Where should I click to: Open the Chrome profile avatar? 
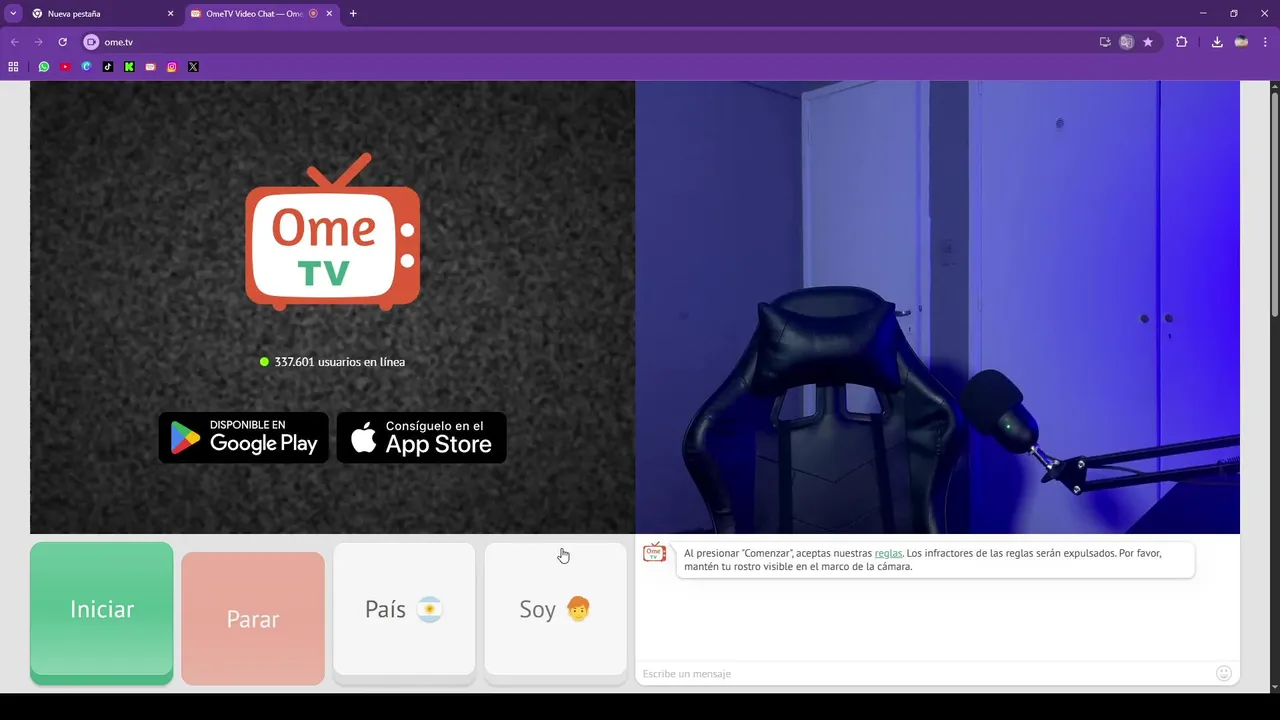[x=1241, y=42]
